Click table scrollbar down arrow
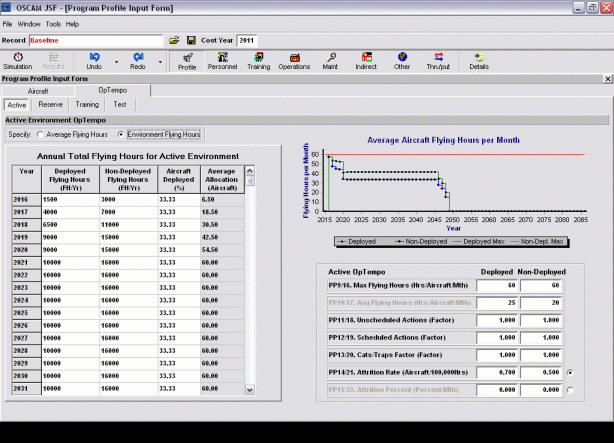Screen dimensions: 614x443 pos(249,390)
